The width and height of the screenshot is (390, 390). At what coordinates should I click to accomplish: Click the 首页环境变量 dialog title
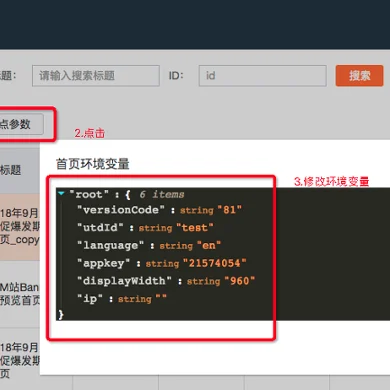point(92,164)
